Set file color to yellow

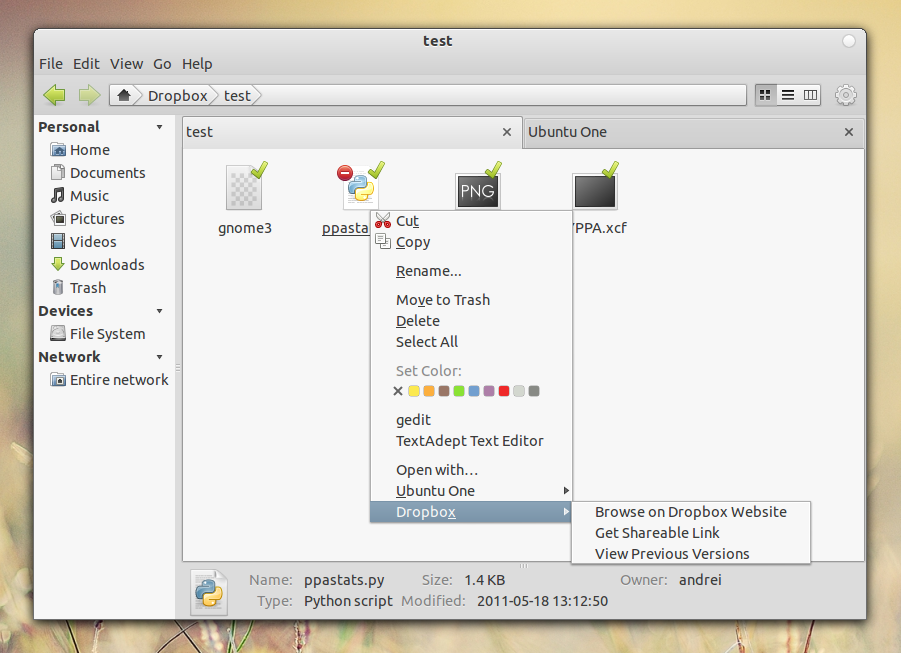[414, 391]
